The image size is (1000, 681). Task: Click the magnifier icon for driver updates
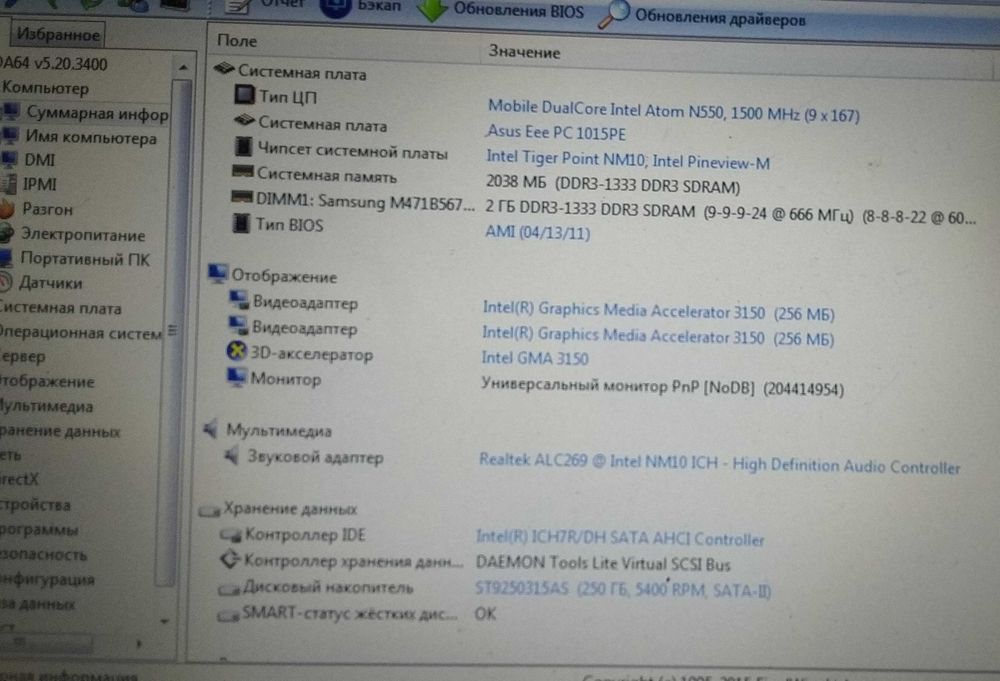point(614,14)
